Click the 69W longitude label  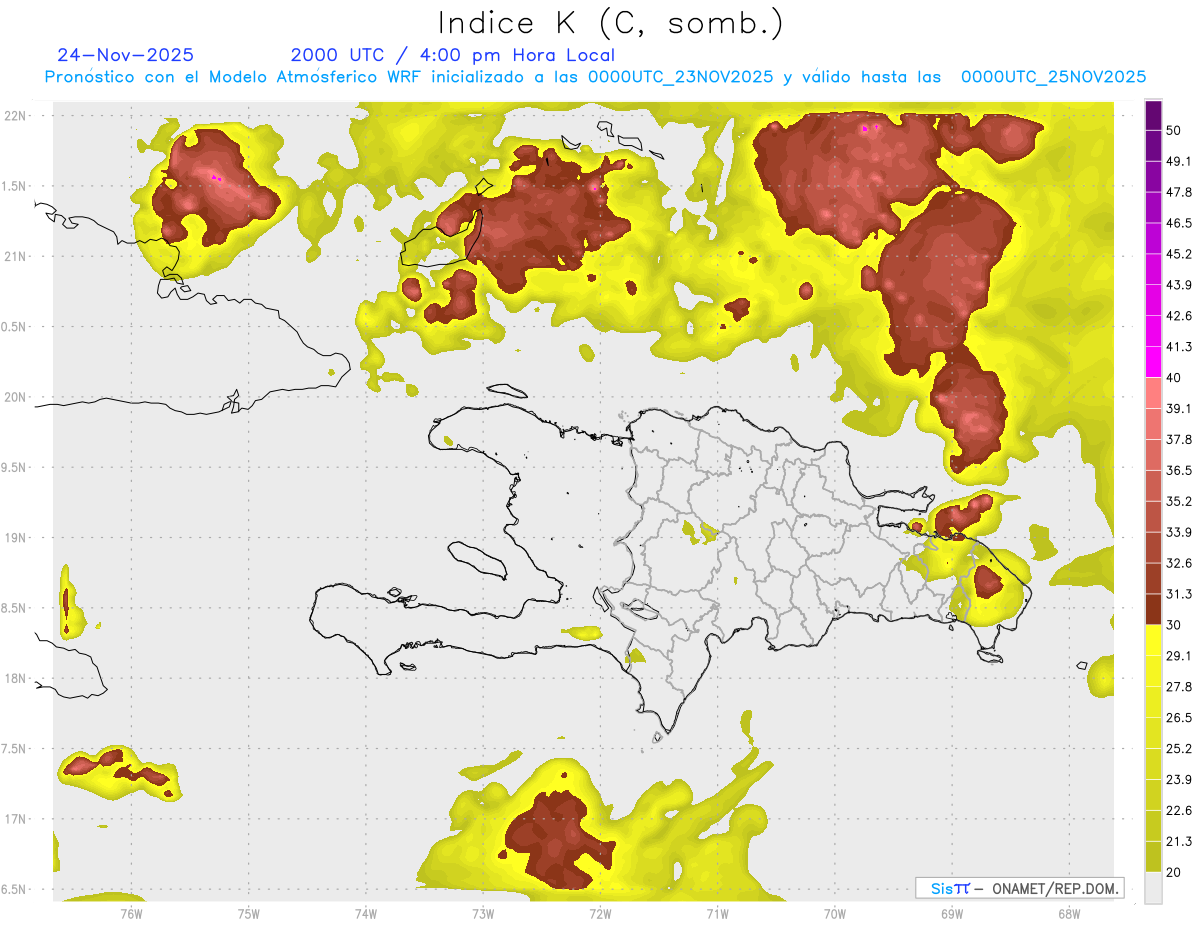(x=951, y=913)
